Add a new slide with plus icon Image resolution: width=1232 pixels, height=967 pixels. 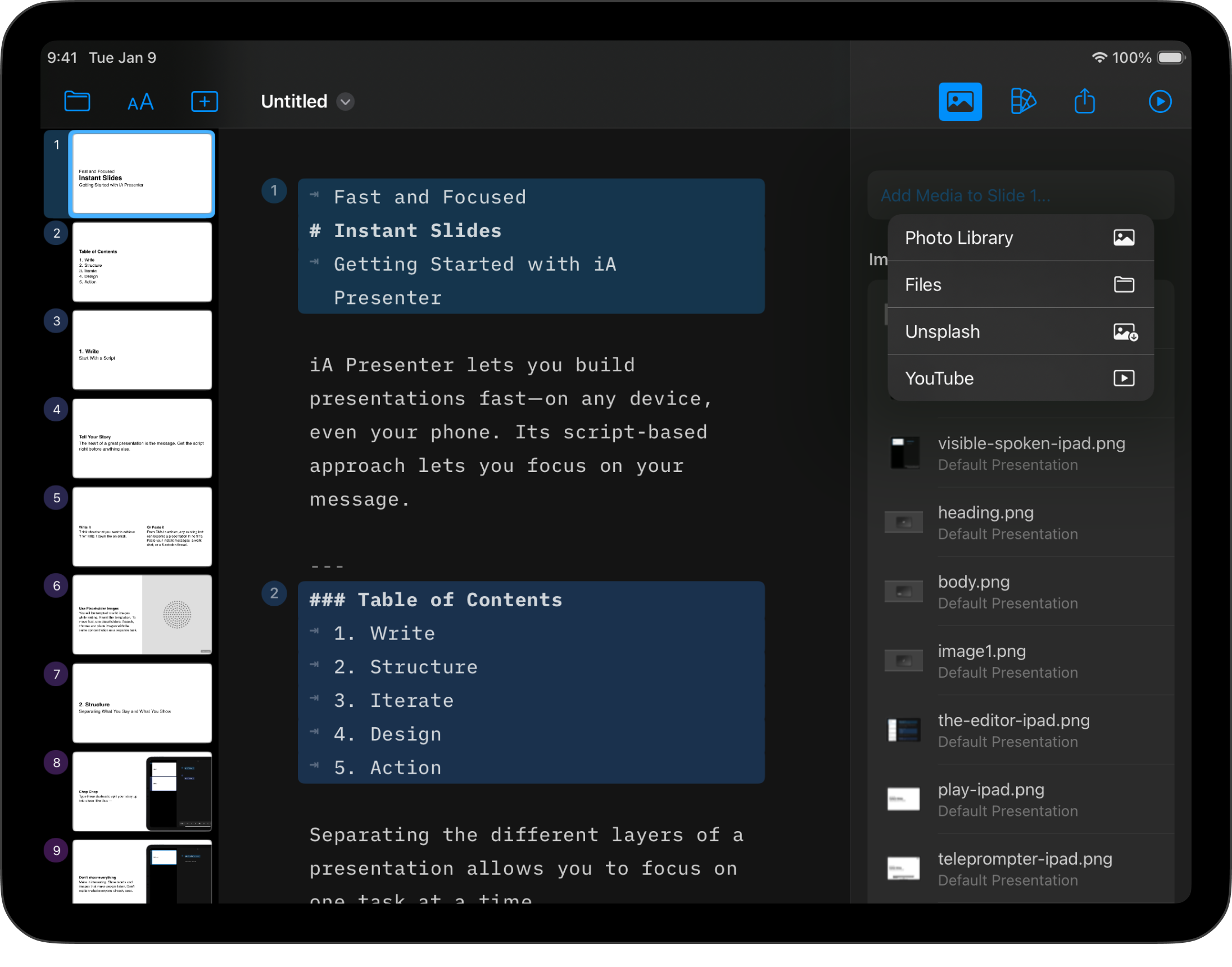pyautogui.click(x=205, y=102)
